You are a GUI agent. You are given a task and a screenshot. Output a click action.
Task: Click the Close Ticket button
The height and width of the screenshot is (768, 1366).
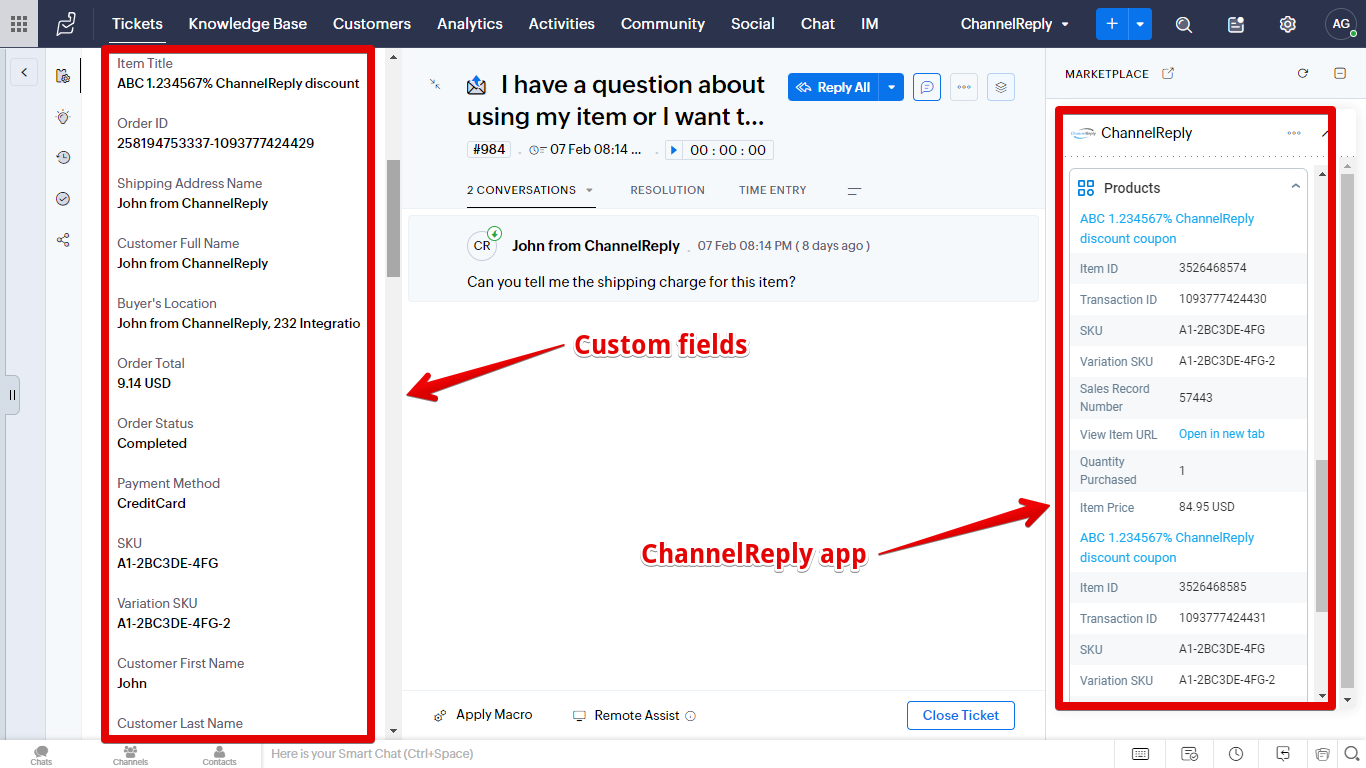coord(961,715)
